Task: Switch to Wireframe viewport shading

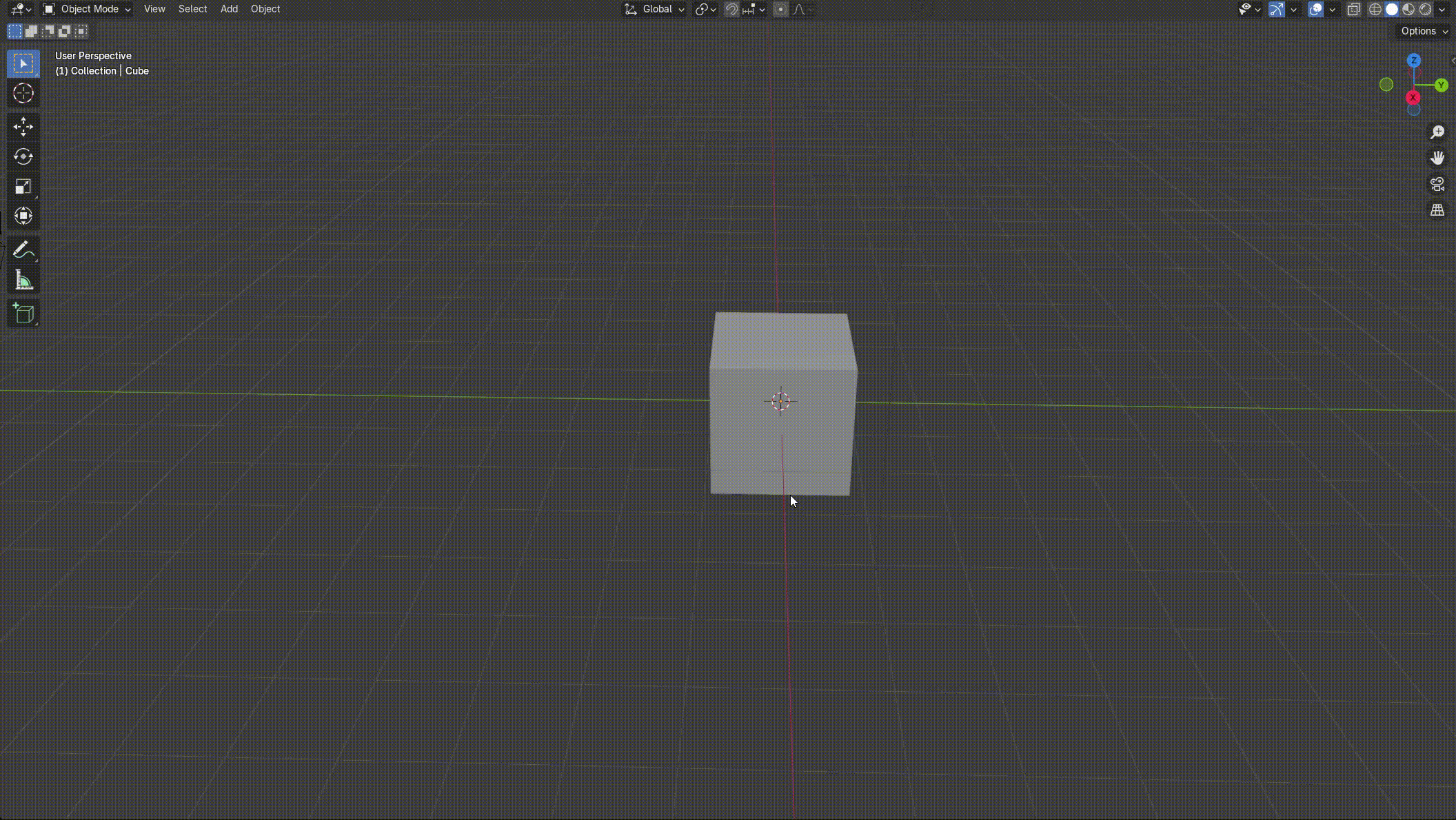Action: pyautogui.click(x=1375, y=9)
